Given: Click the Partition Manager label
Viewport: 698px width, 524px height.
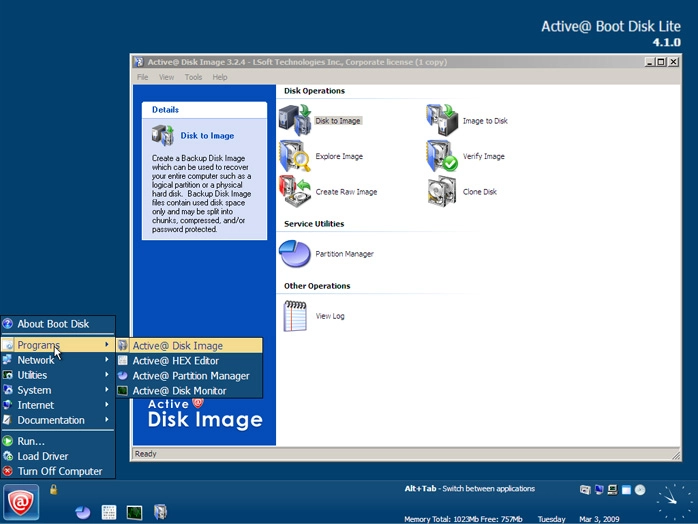Looking at the screenshot, I should (345, 254).
